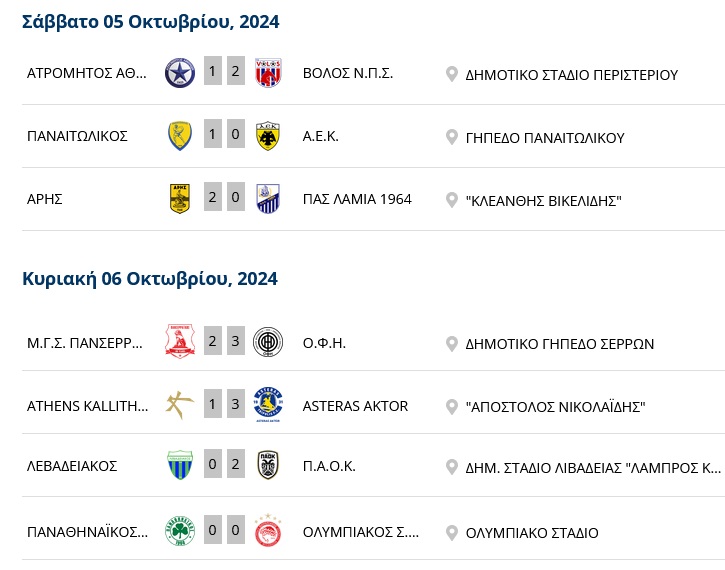The image size is (725, 570).
Task: Click the Panathinaikos vs Olympiacos 0-0 score
Action: click(x=224, y=530)
